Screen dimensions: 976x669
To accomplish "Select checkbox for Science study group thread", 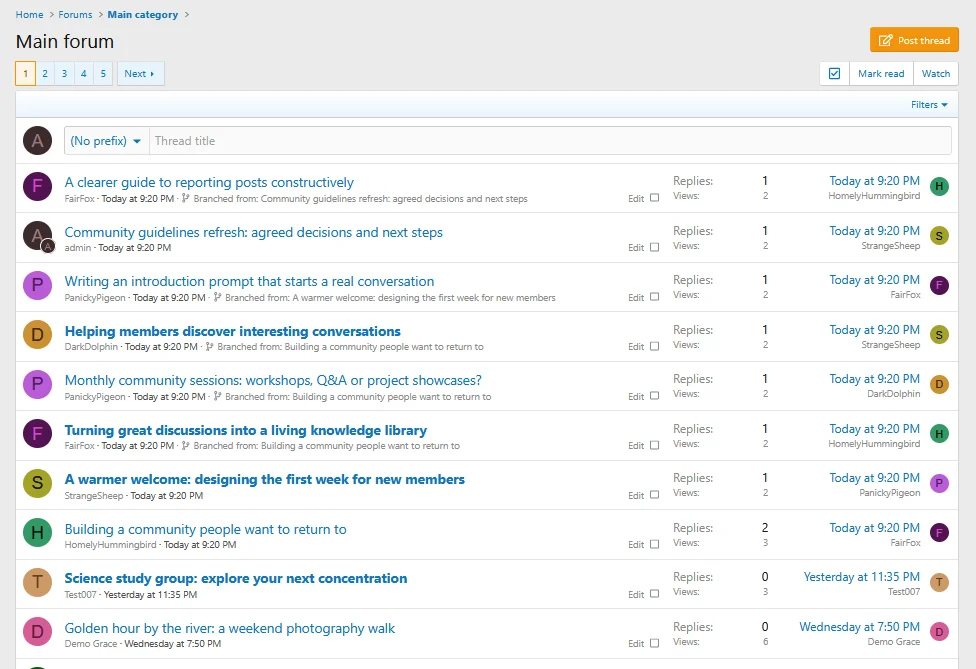I will 654,594.
